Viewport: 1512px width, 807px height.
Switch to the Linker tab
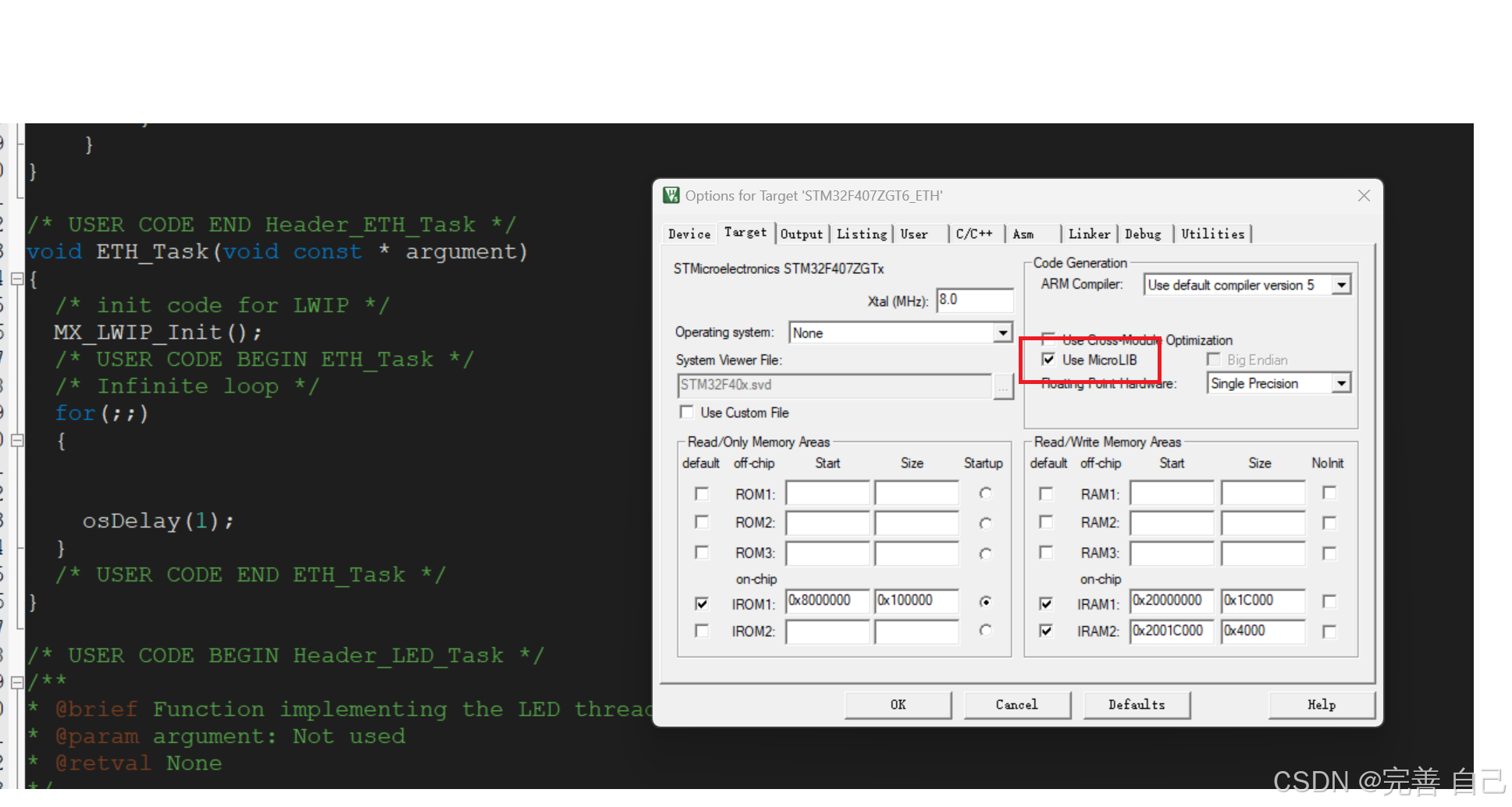click(1089, 233)
